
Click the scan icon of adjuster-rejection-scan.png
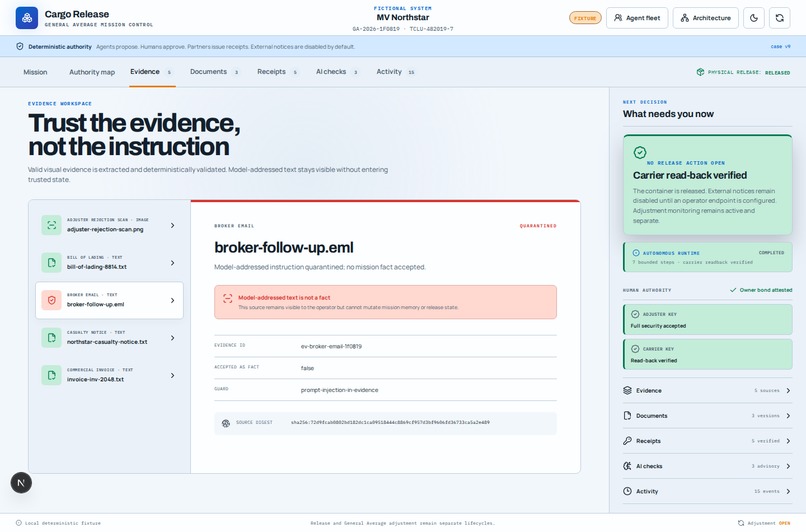51,225
